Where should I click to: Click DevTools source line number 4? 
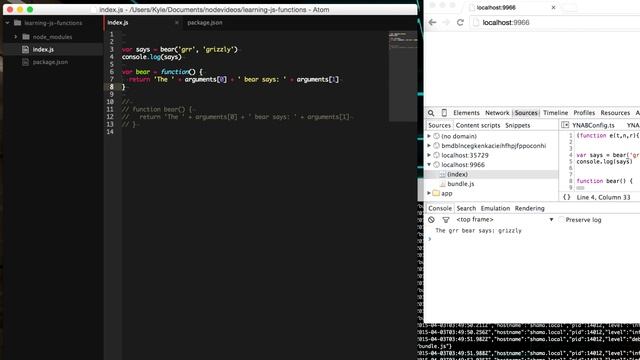pos(571,155)
